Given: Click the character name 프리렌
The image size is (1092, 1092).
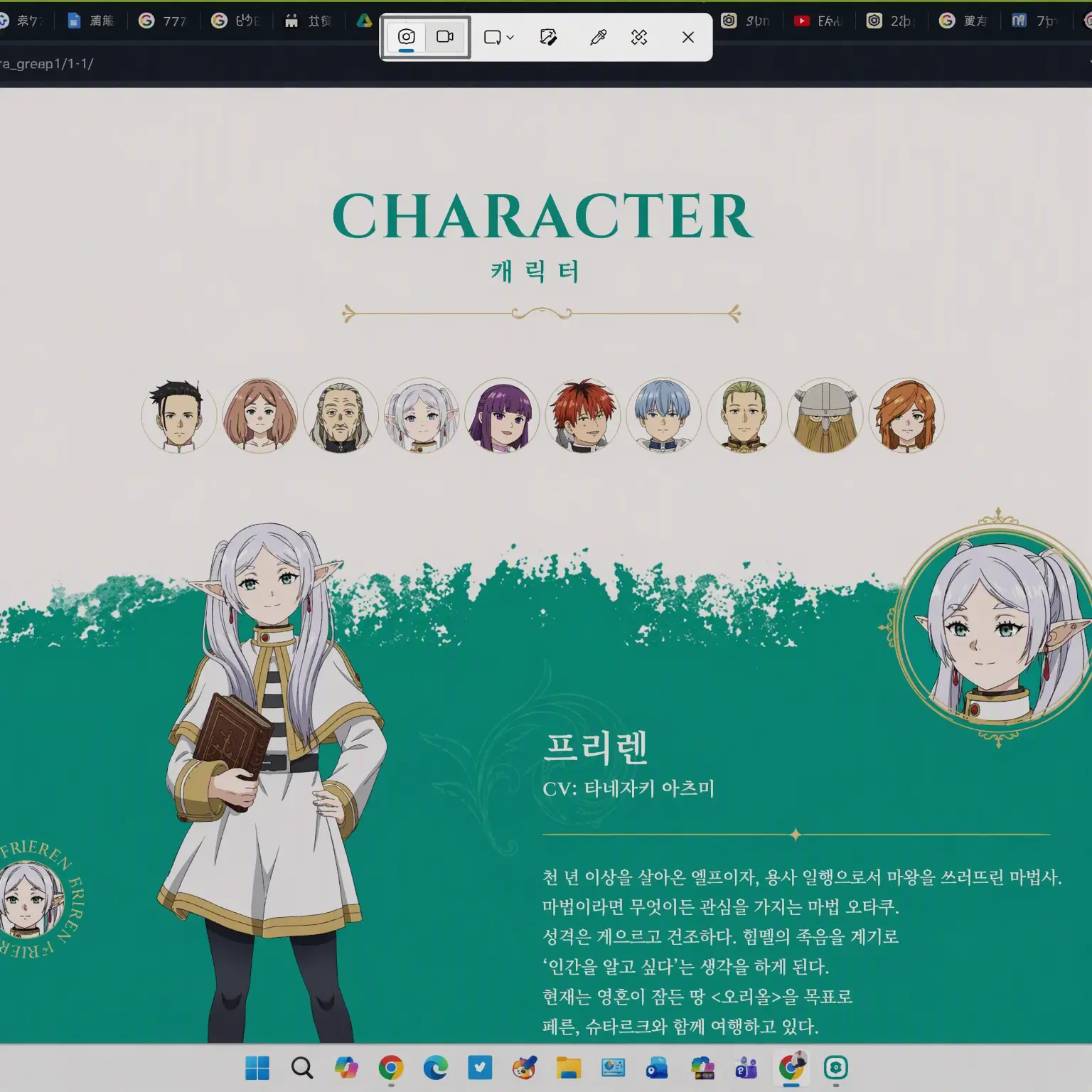Looking at the screenshot, I should click(x=596, y=747).
